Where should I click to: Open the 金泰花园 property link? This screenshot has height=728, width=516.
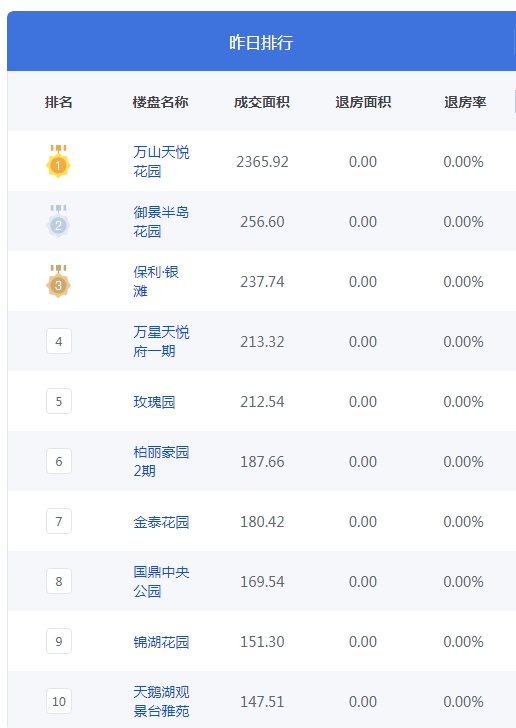pyautogui.click(x=161, y=522)
